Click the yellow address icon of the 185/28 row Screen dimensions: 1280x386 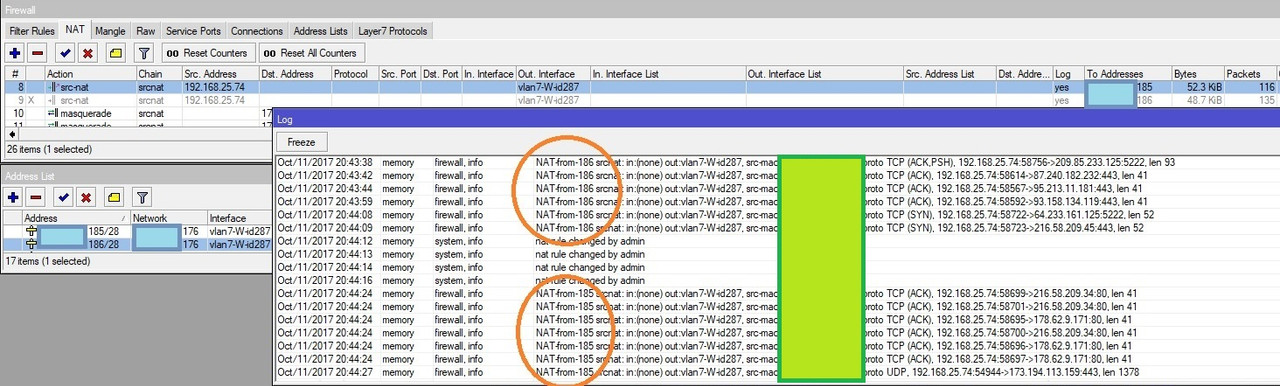(x=31, y=231)
